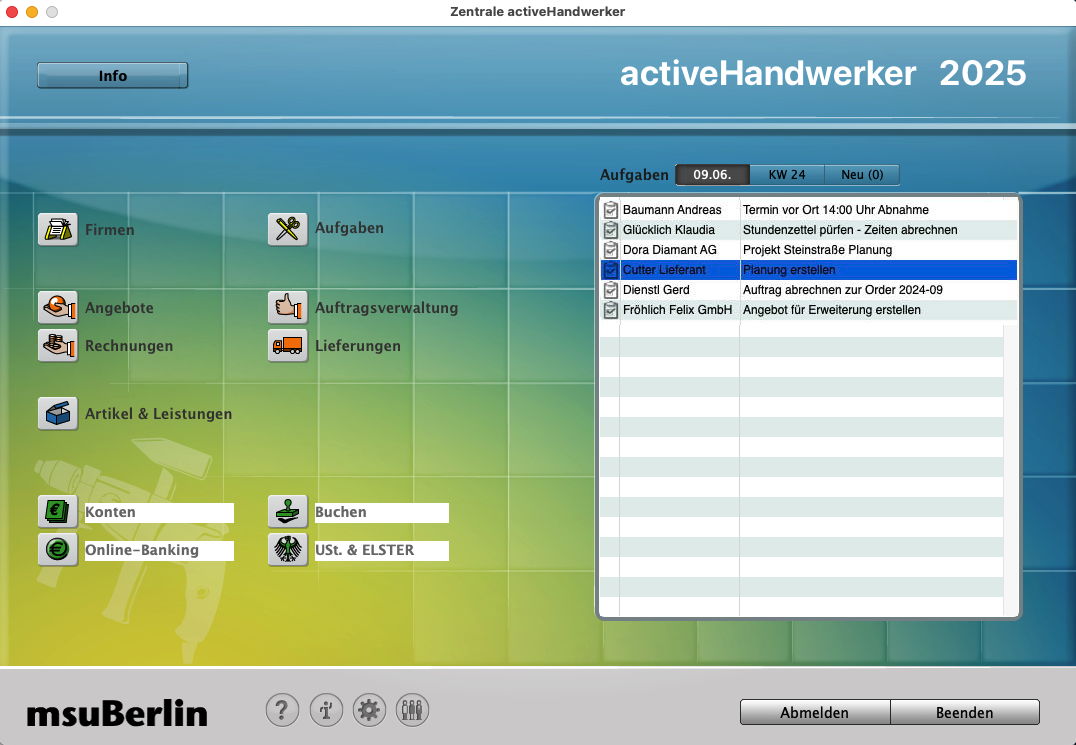Select 'Projekt Steinstraße Planung' task
The height and width of the screenshot is (745, 1076).
[x=817, y=250]
